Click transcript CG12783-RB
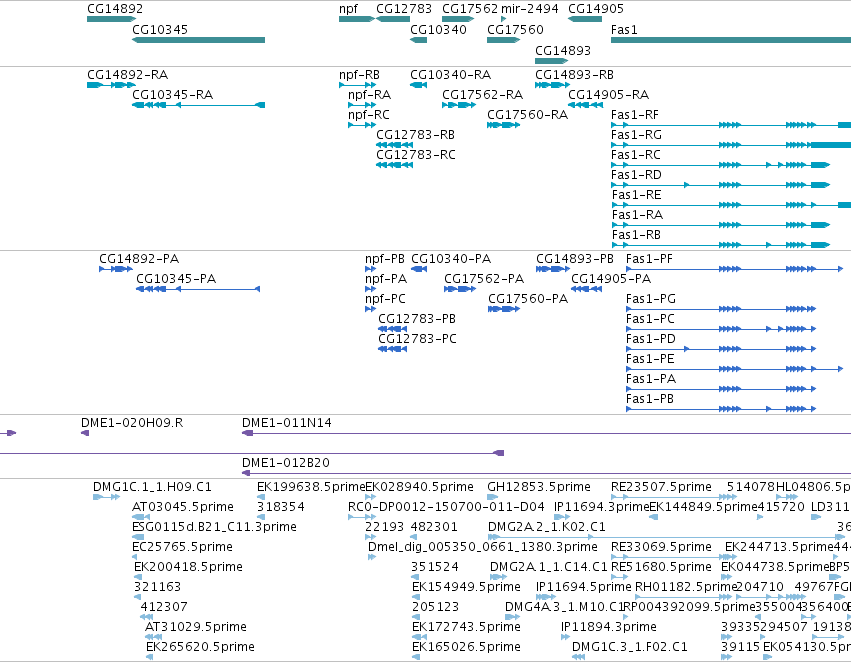Viewport: 851px width, 662px height. (x=415, y=135)
